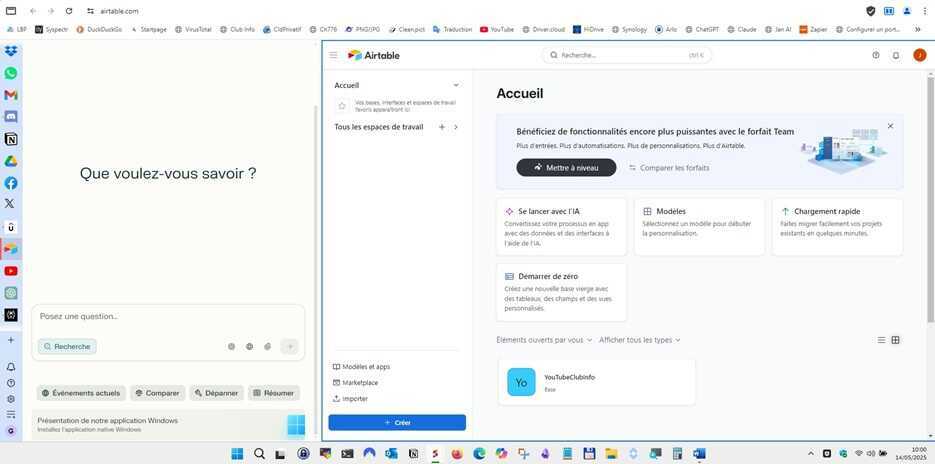This screenshot has width=935, height=464.
Task: Open Discord from the browser sidebar
Action: tap(11, 117)
